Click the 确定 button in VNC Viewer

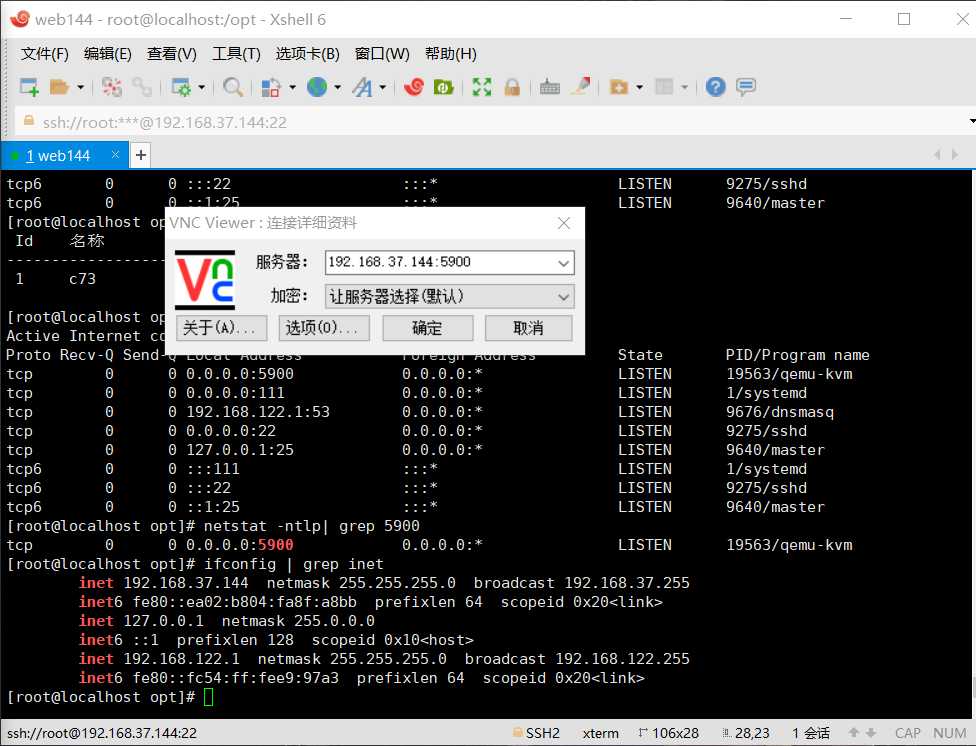[x=428, y=328]
